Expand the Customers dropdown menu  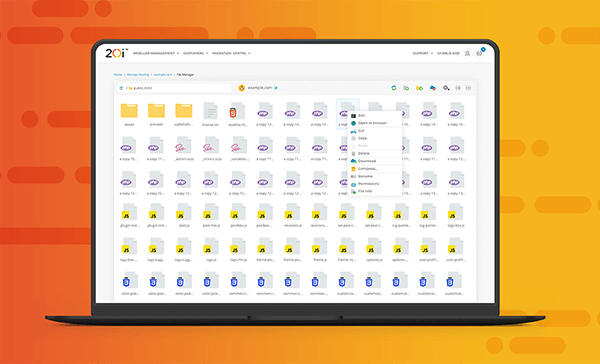coord(196,53)
